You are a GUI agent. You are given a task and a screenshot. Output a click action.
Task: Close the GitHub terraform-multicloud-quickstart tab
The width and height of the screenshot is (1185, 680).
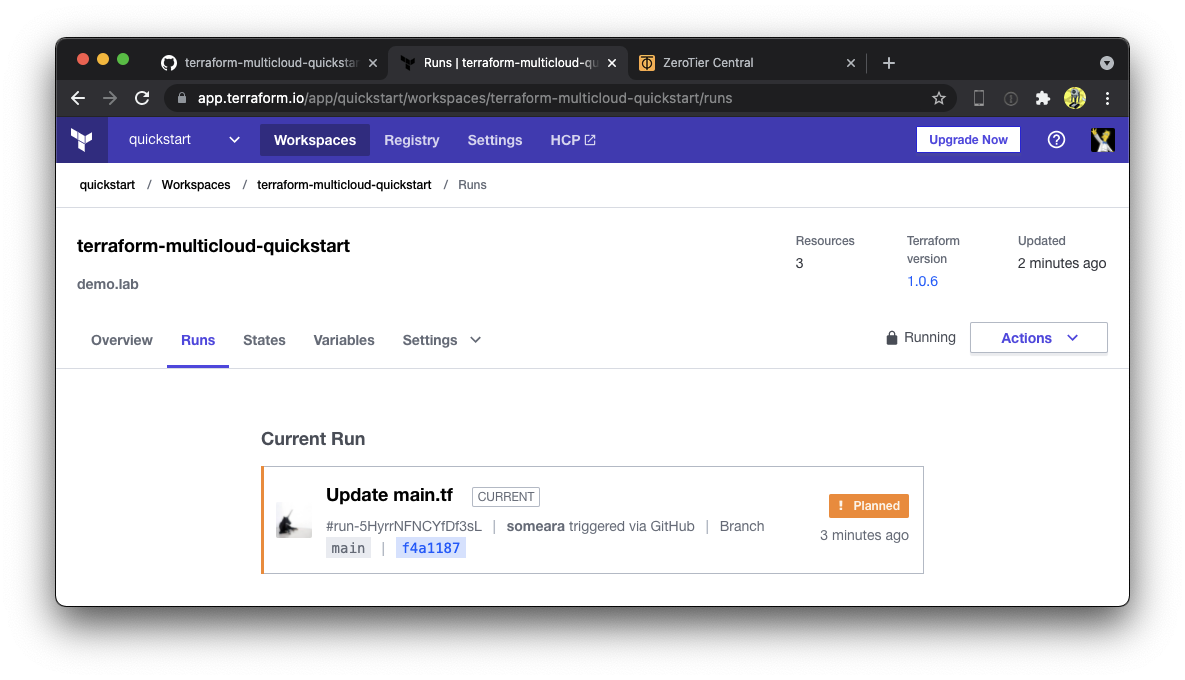pyautogui.click(x=373, y=63)
